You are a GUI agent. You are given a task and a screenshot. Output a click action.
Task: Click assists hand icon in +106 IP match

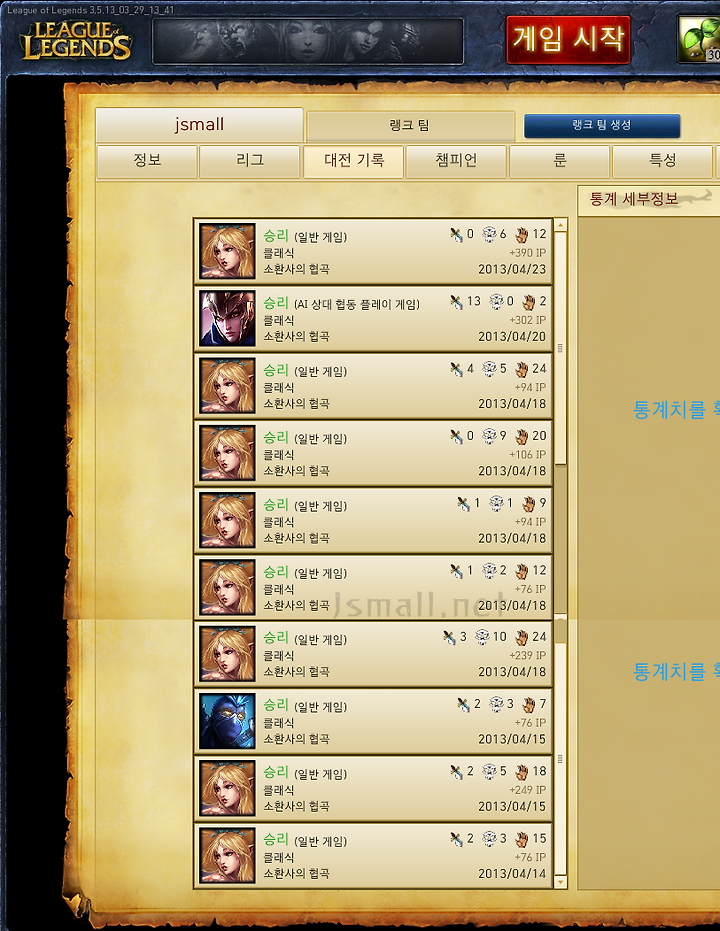click(522, 436)
